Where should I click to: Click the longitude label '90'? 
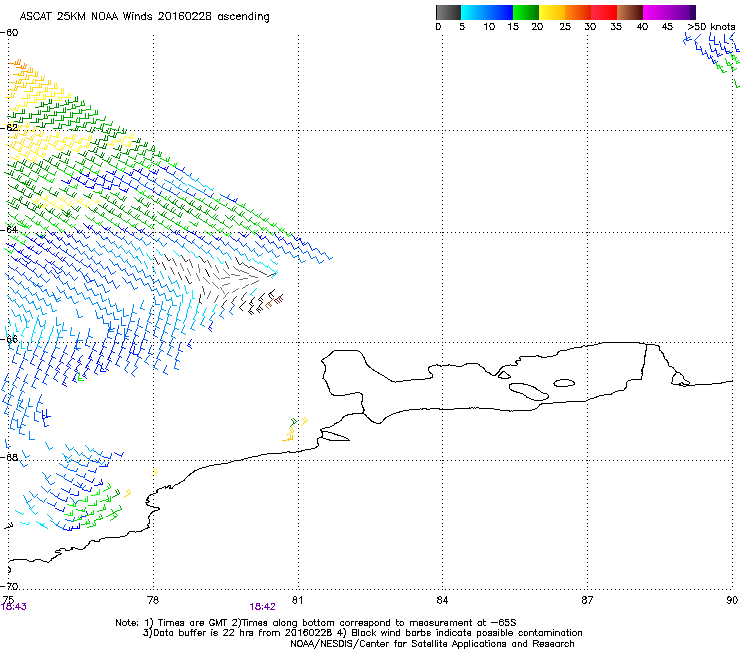(732, 600)
